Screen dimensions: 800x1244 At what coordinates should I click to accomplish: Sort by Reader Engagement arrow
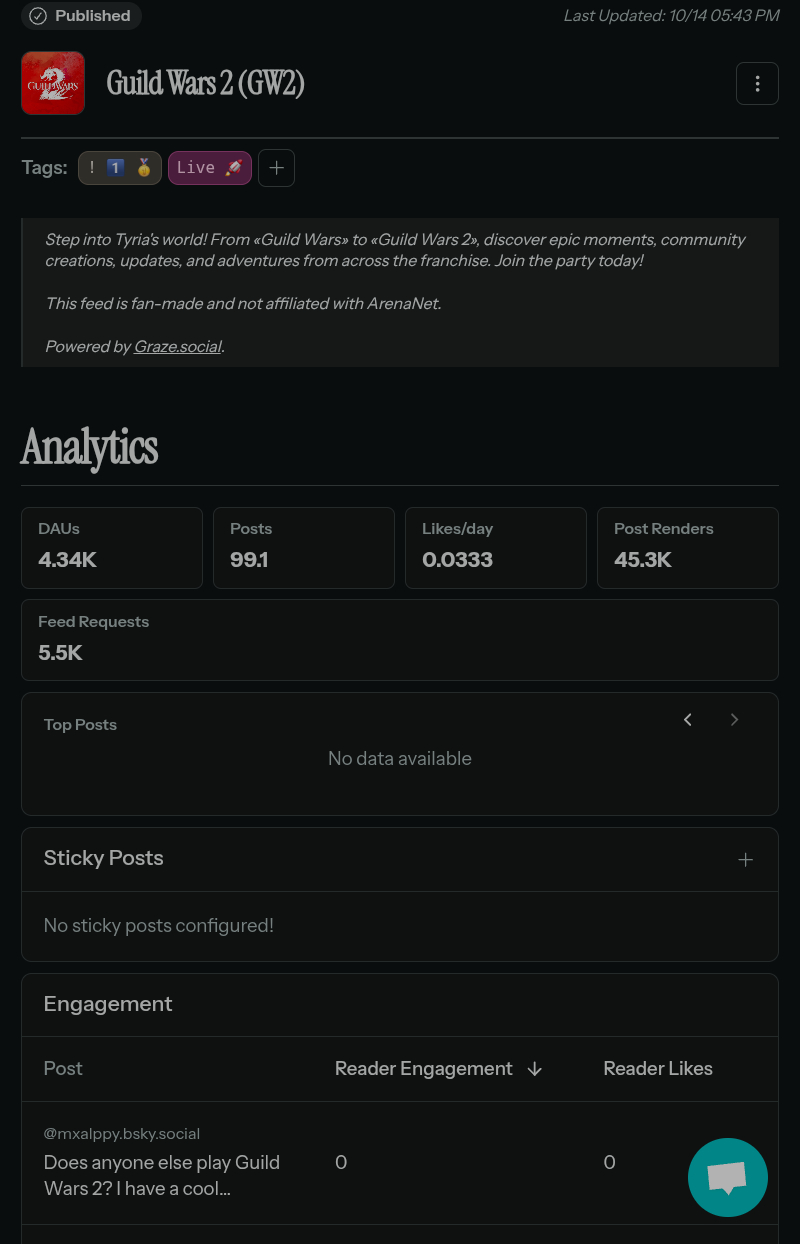[x=535, y=1069]
